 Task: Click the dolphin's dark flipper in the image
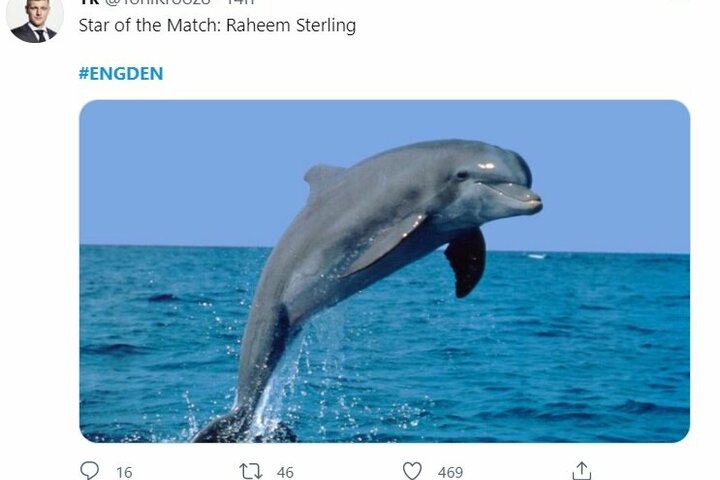click(x=466, y=262)
